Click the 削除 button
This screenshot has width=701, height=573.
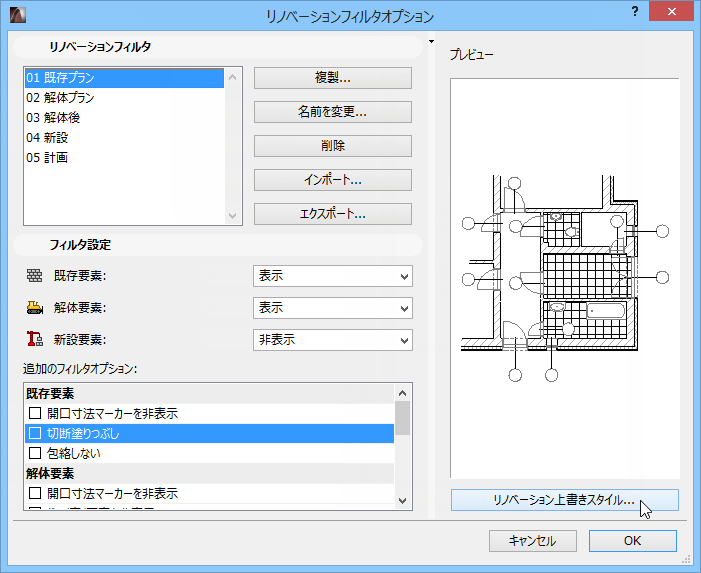(333, 146)
